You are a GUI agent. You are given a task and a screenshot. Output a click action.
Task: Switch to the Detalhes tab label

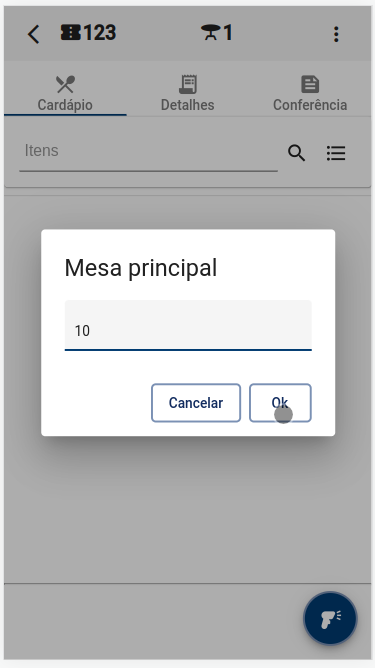click(x=188, y=105)
